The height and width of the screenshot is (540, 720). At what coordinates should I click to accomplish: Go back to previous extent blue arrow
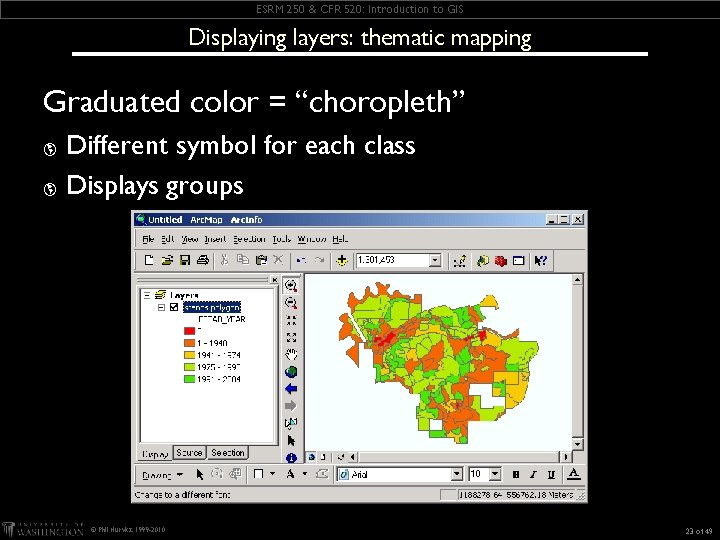click(x=291, y=389)
